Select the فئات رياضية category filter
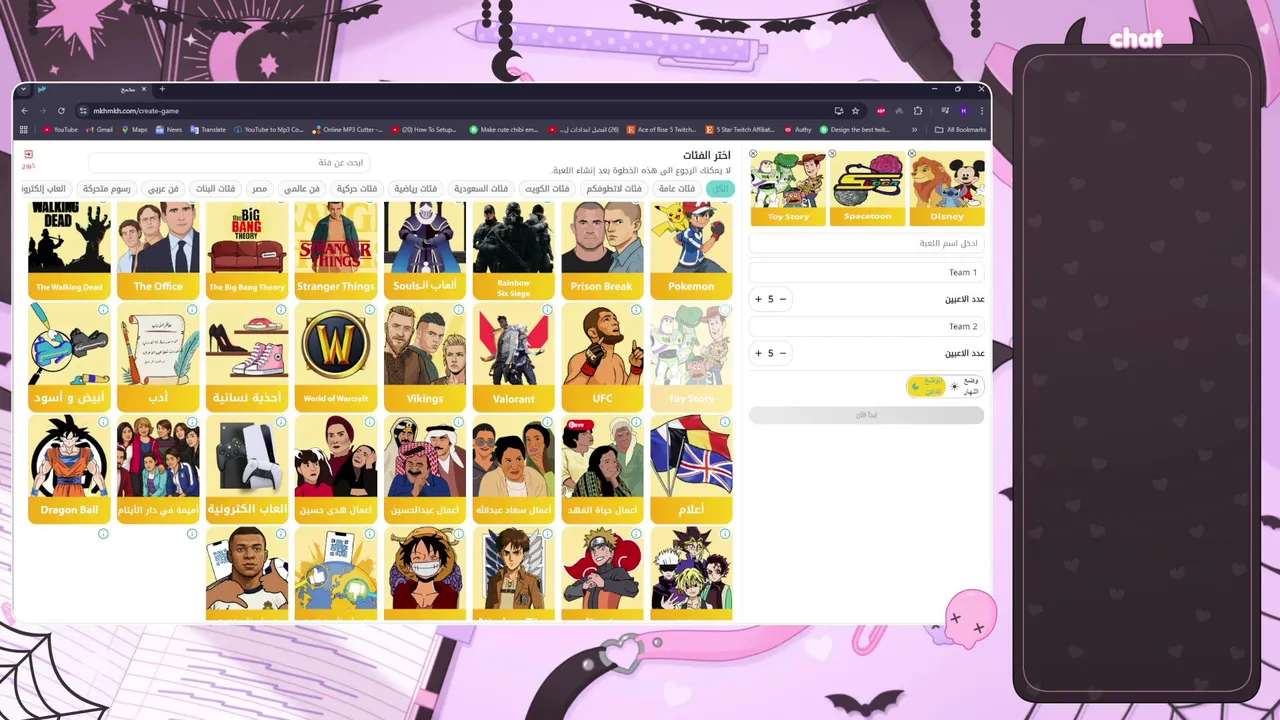This screenshot has height=720, width=1280. pyautogui.click(x=416, y=188)
